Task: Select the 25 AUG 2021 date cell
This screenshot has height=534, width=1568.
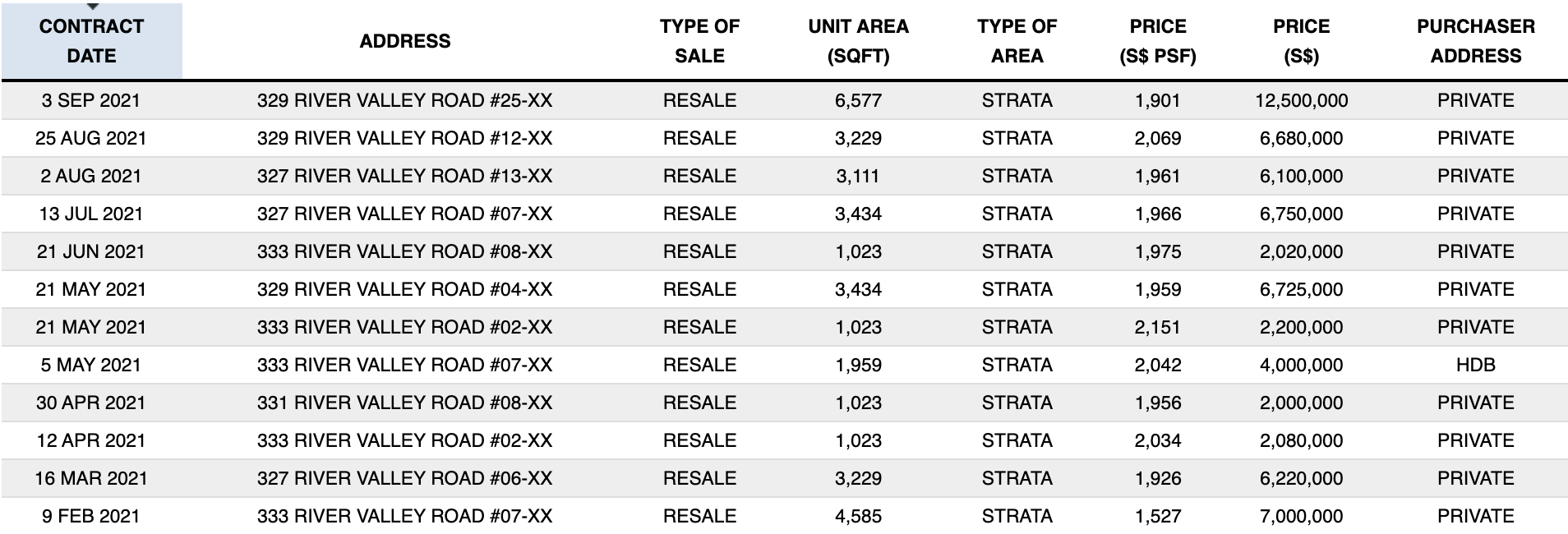Action: 91,139
